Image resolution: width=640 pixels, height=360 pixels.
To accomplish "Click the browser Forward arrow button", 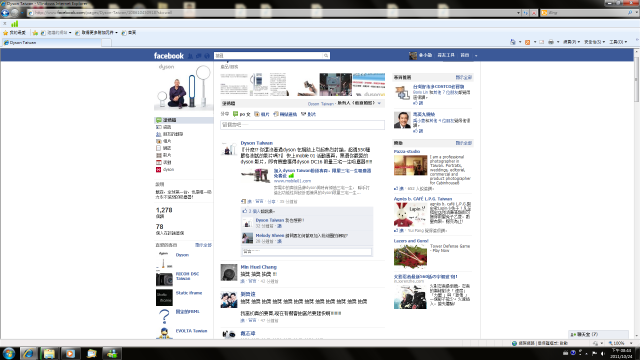I will coord(15,13).
